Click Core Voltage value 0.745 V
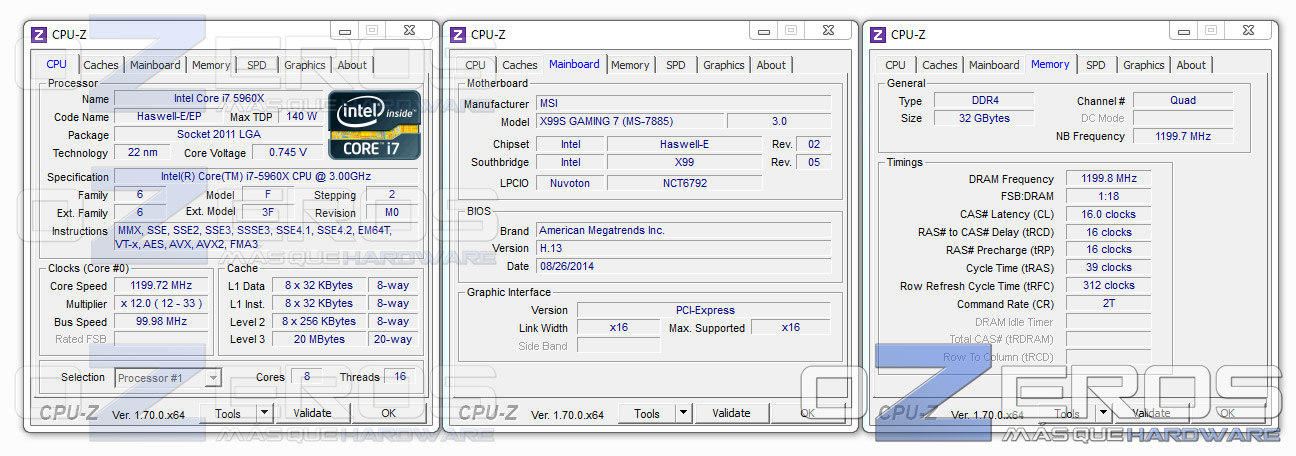This screenshot has height=456, width=1296. 288,153
